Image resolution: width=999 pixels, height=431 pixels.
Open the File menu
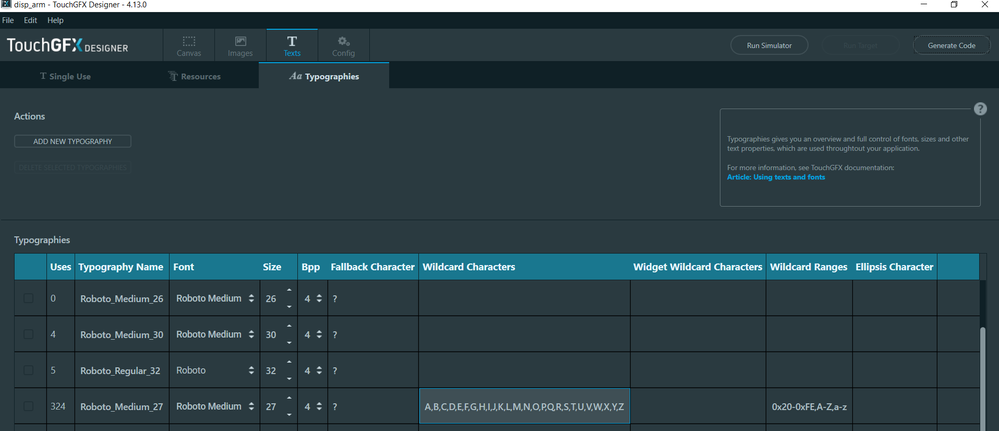[8, 20]
